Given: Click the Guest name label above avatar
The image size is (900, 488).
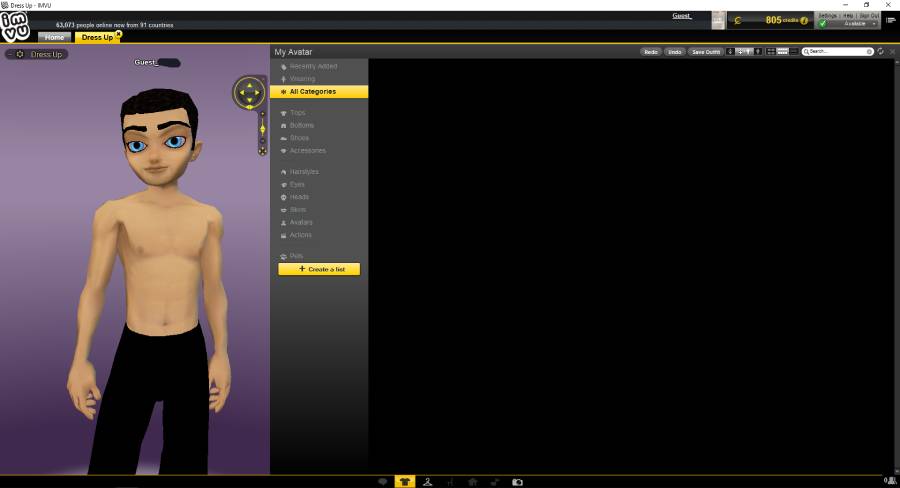Looking at the screenshot, I should pyautogui.click(x=146, y=62).
